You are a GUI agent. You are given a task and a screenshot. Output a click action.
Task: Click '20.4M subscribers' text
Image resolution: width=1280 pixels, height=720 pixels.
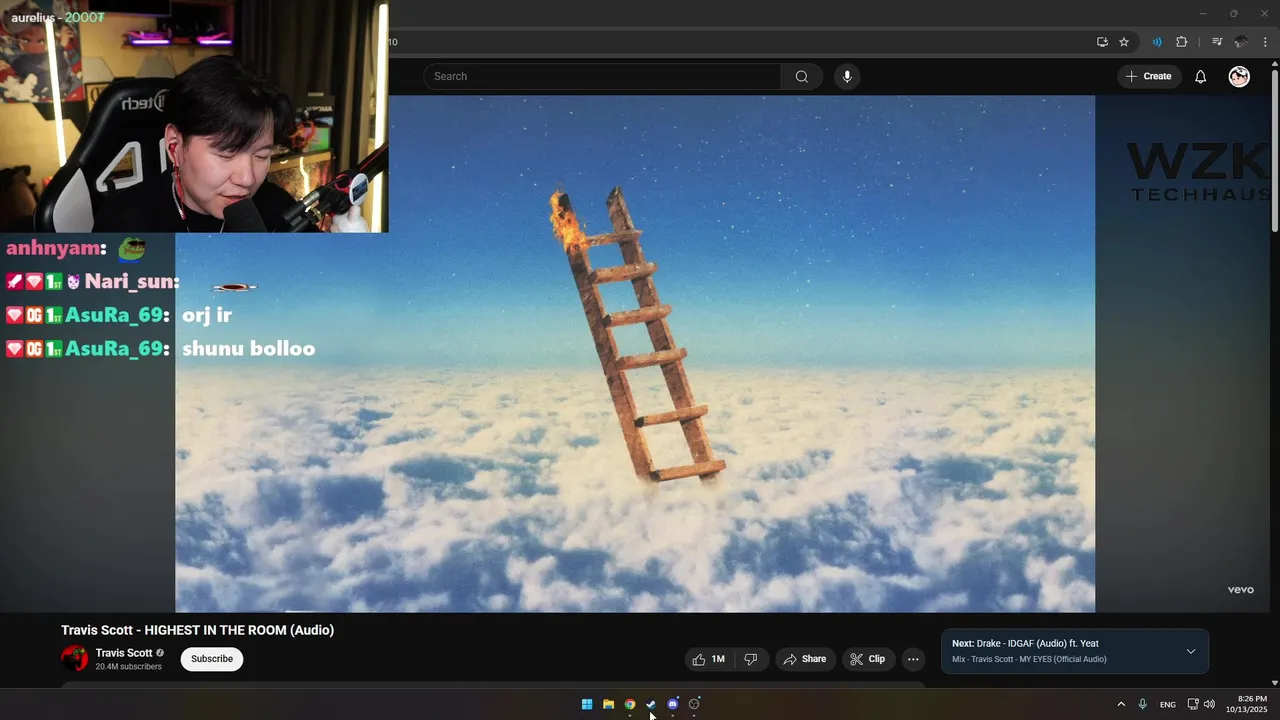[129, 667]
